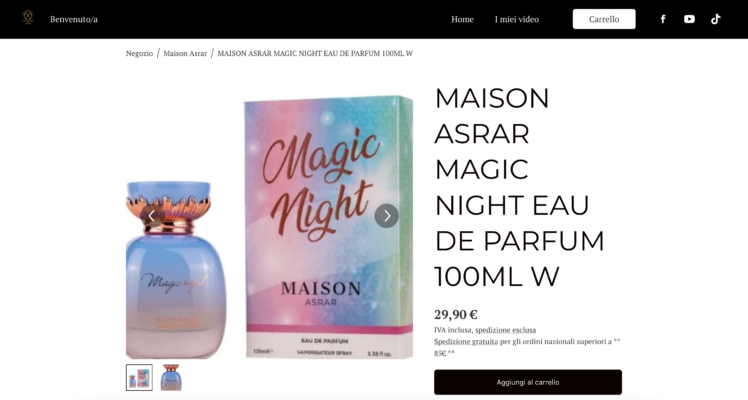
Task: Select first thumbnail with bottle and box
Action: click(x=139, y=378)
